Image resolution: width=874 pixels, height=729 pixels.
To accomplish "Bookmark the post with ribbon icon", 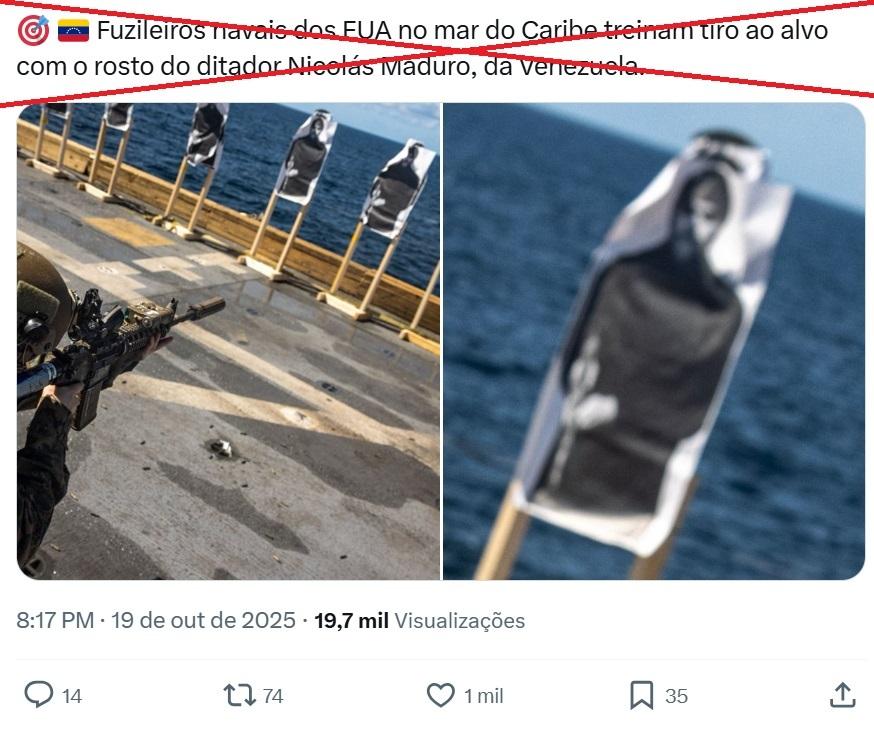I will (x=641, y=696).
